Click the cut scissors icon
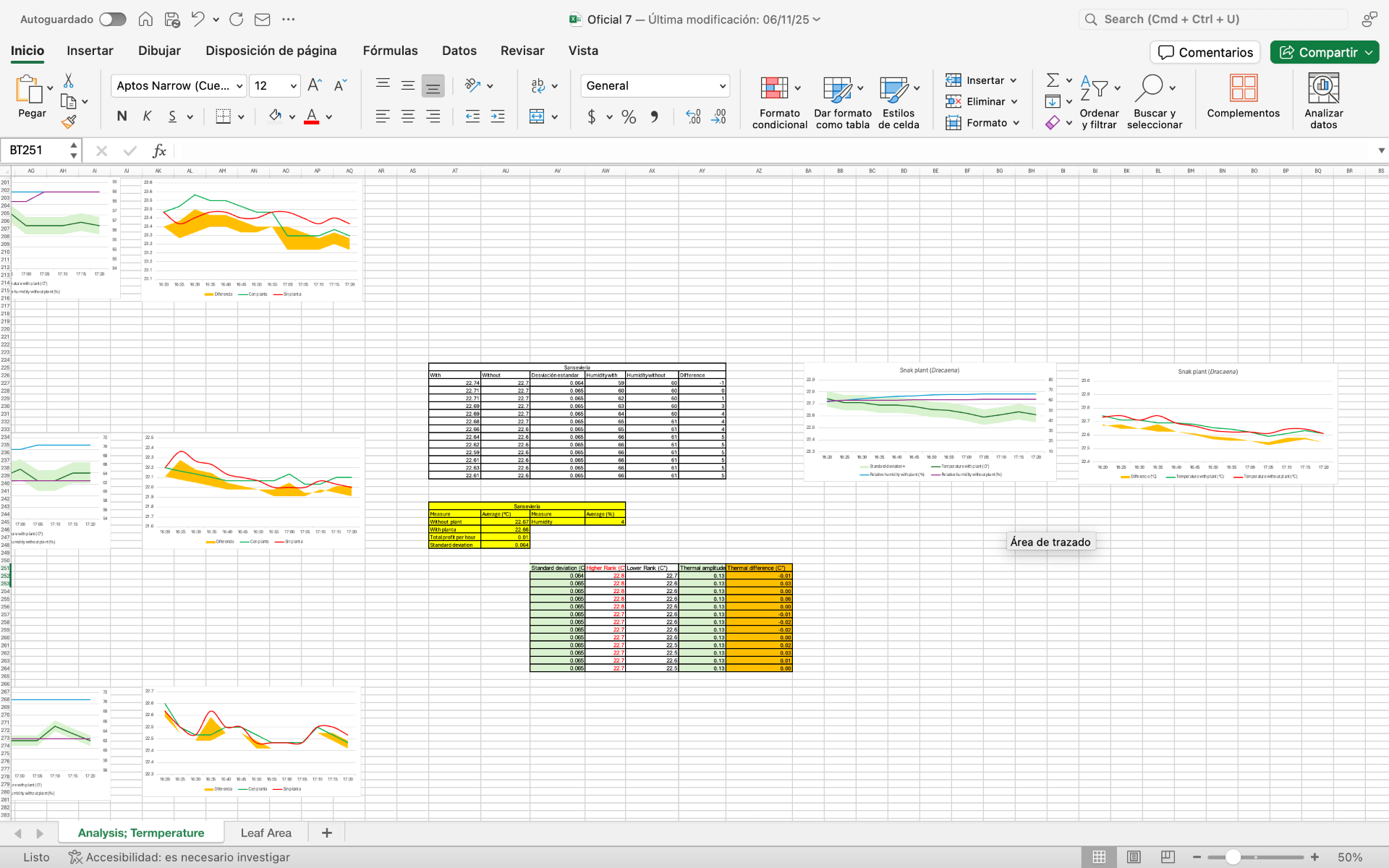The width and height of the screenshot is (1389, 868). 69,80
